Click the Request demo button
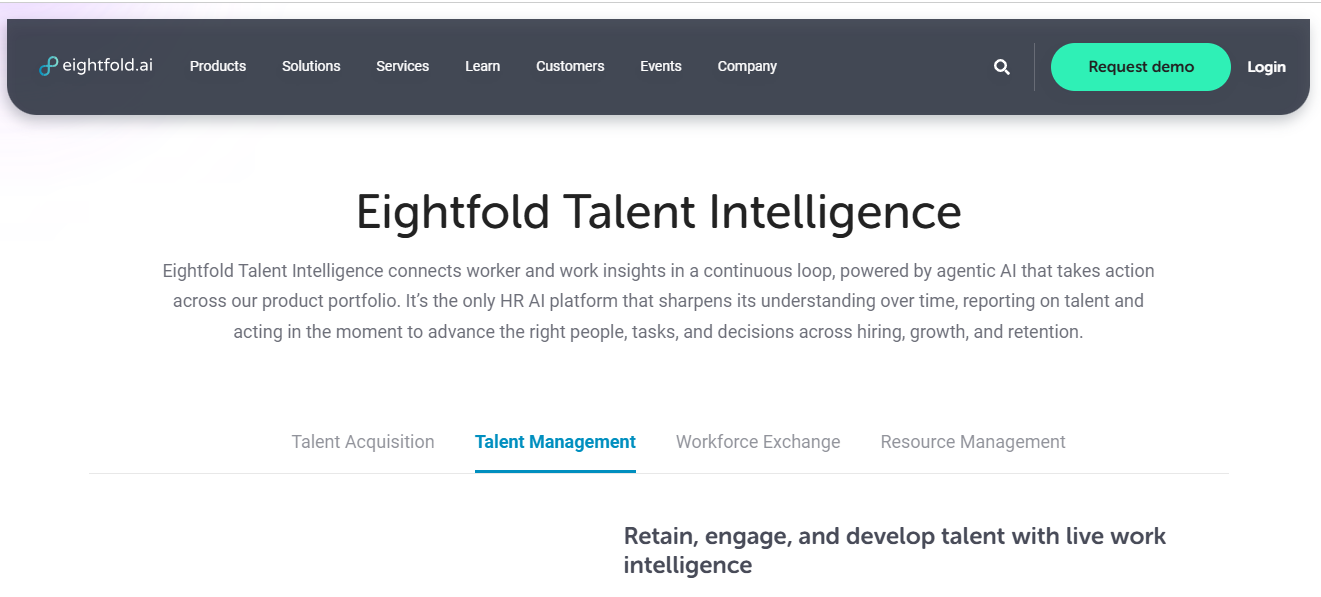Viewport: 1321px width, 597px height. 1141,67
